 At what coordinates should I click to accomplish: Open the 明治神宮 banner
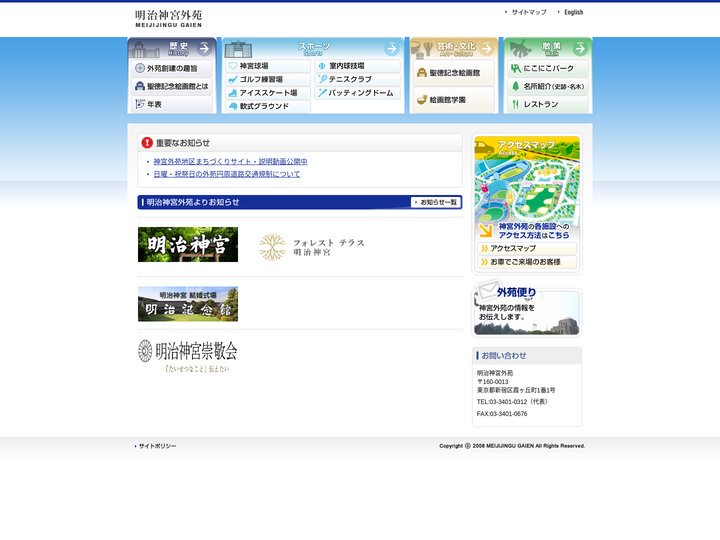point(188,244)
